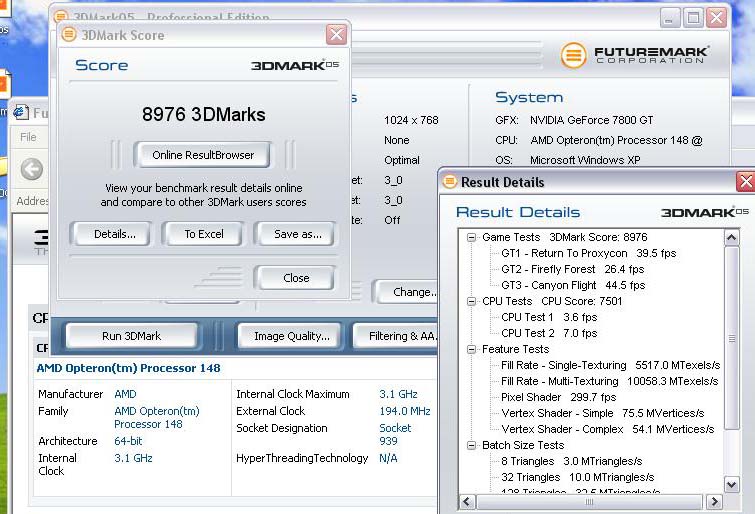Screen dimensions: 755x514
Task: Click the horizontal scrollbar thumb in Result Details
Action: tap(589, 501)
